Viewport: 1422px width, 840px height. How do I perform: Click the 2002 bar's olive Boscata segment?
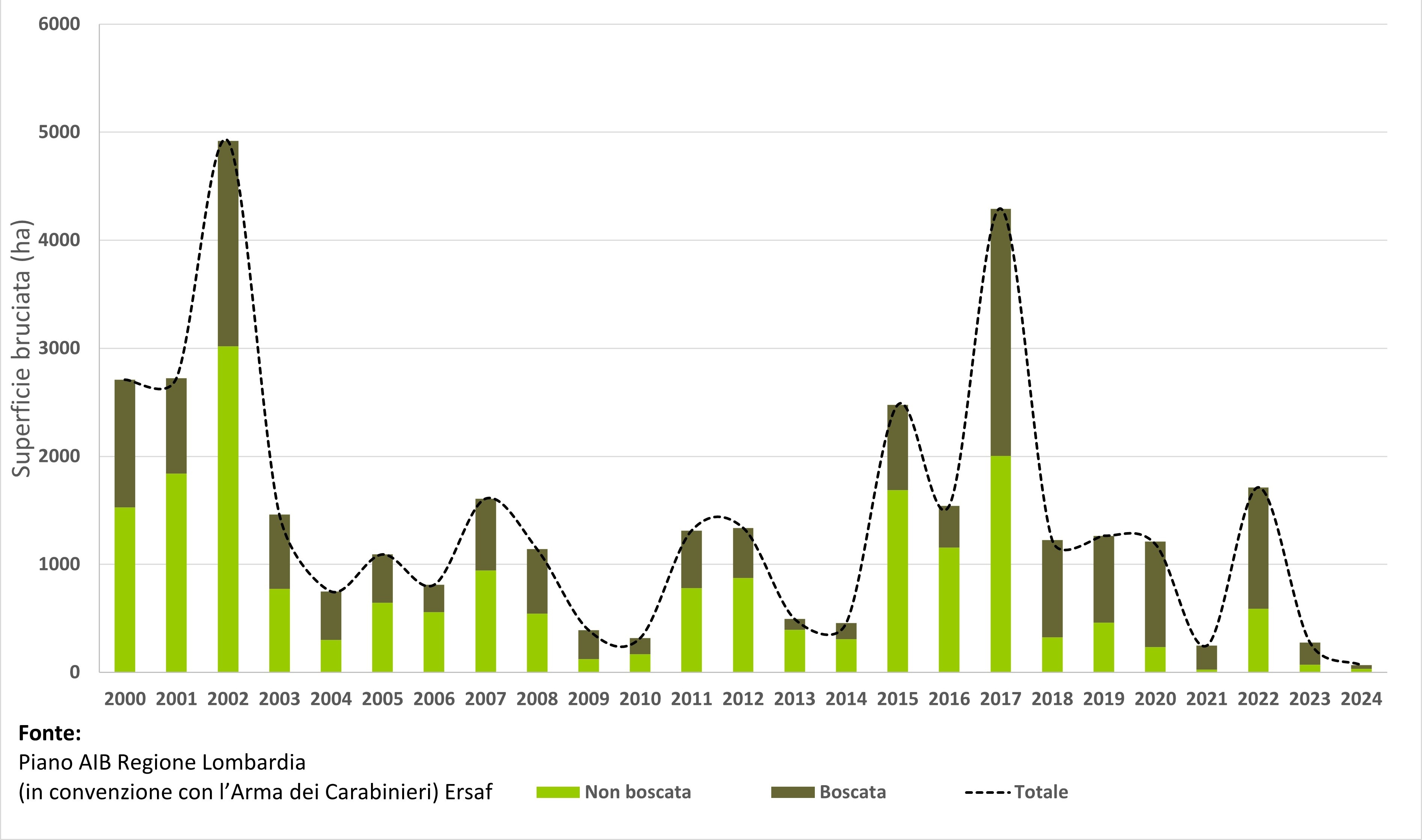pyautogui.click(x=228, y=243)
